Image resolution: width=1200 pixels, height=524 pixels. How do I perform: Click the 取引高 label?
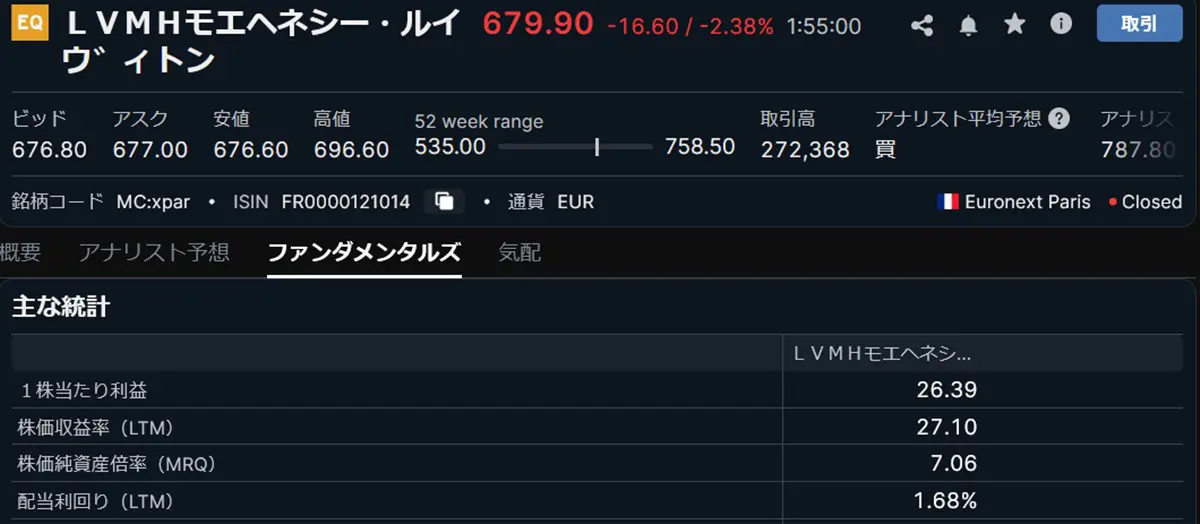pos(788,119)
